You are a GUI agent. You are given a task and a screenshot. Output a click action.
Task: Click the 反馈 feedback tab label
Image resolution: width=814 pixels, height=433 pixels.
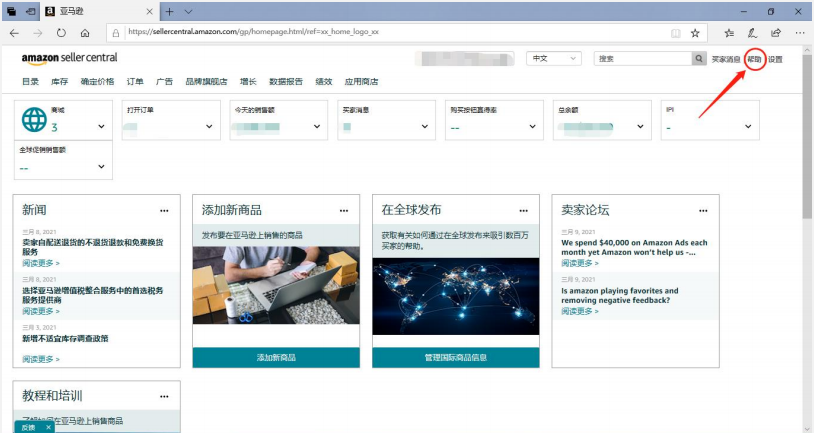tap(29, 427)
